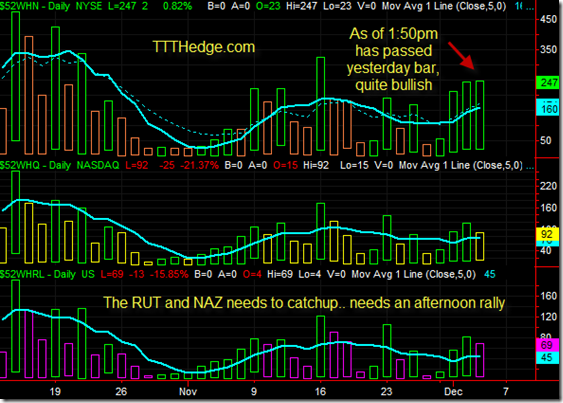Click the 350 axis label in NYSE panel
This screenshot has height=403, width=563.
tap(548, 50)
